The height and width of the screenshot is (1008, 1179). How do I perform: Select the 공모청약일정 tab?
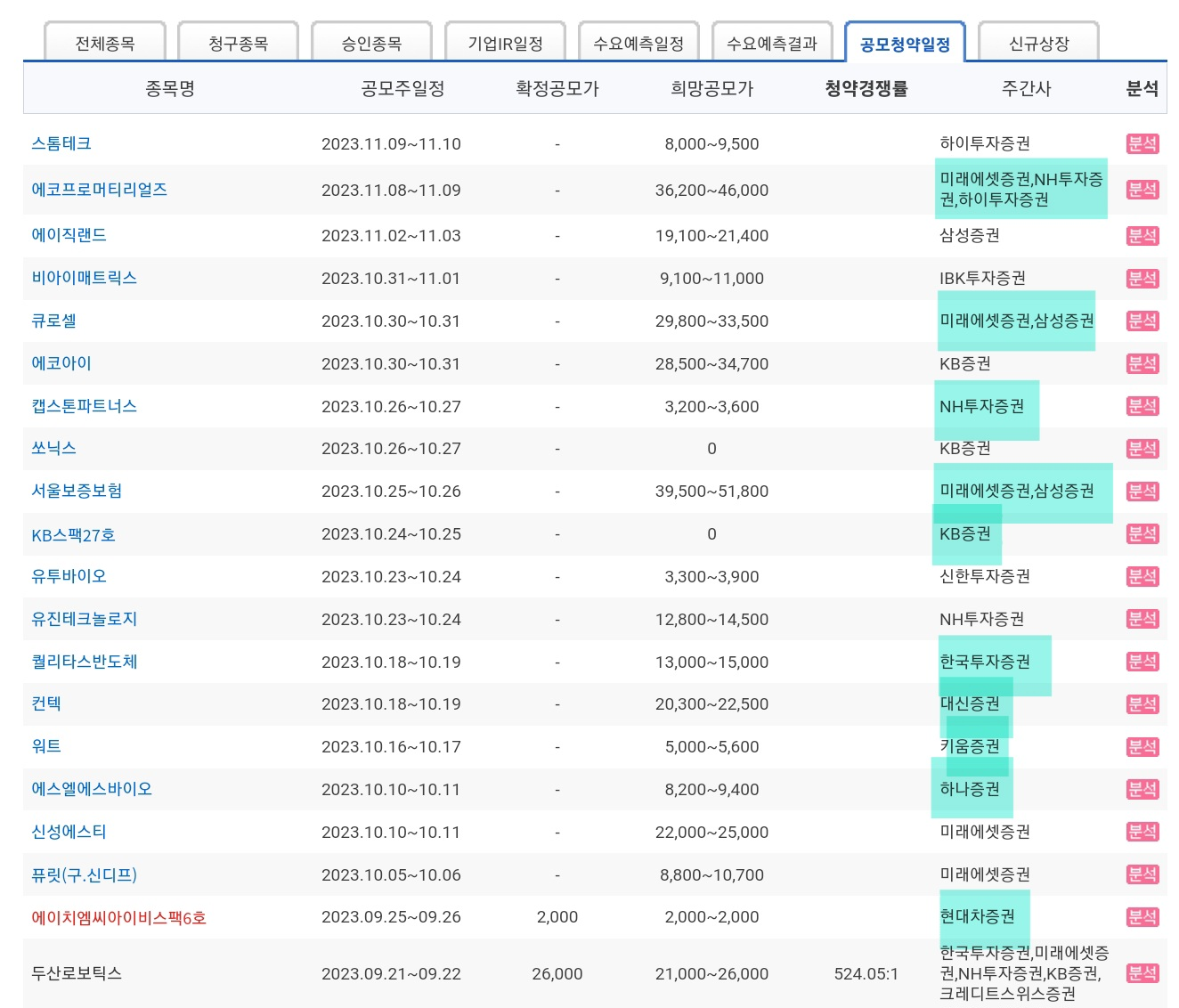coord(906,43)
